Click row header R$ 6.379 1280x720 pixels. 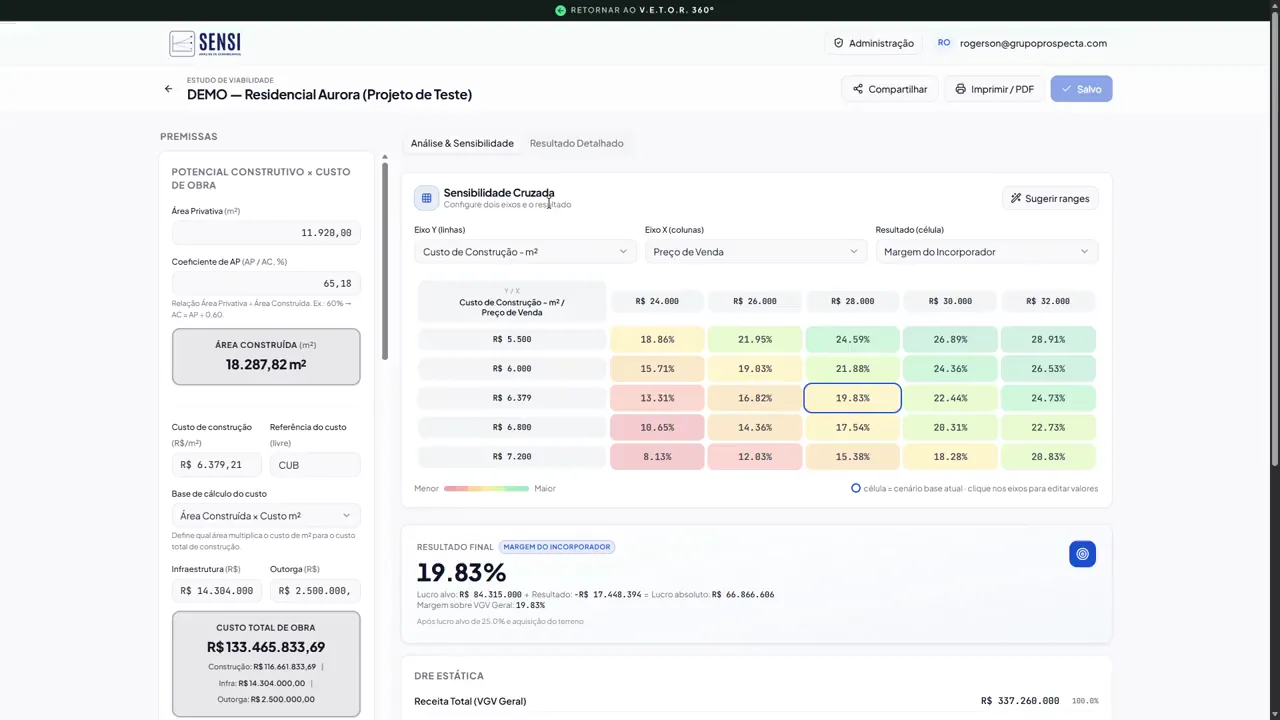[512, 398]
